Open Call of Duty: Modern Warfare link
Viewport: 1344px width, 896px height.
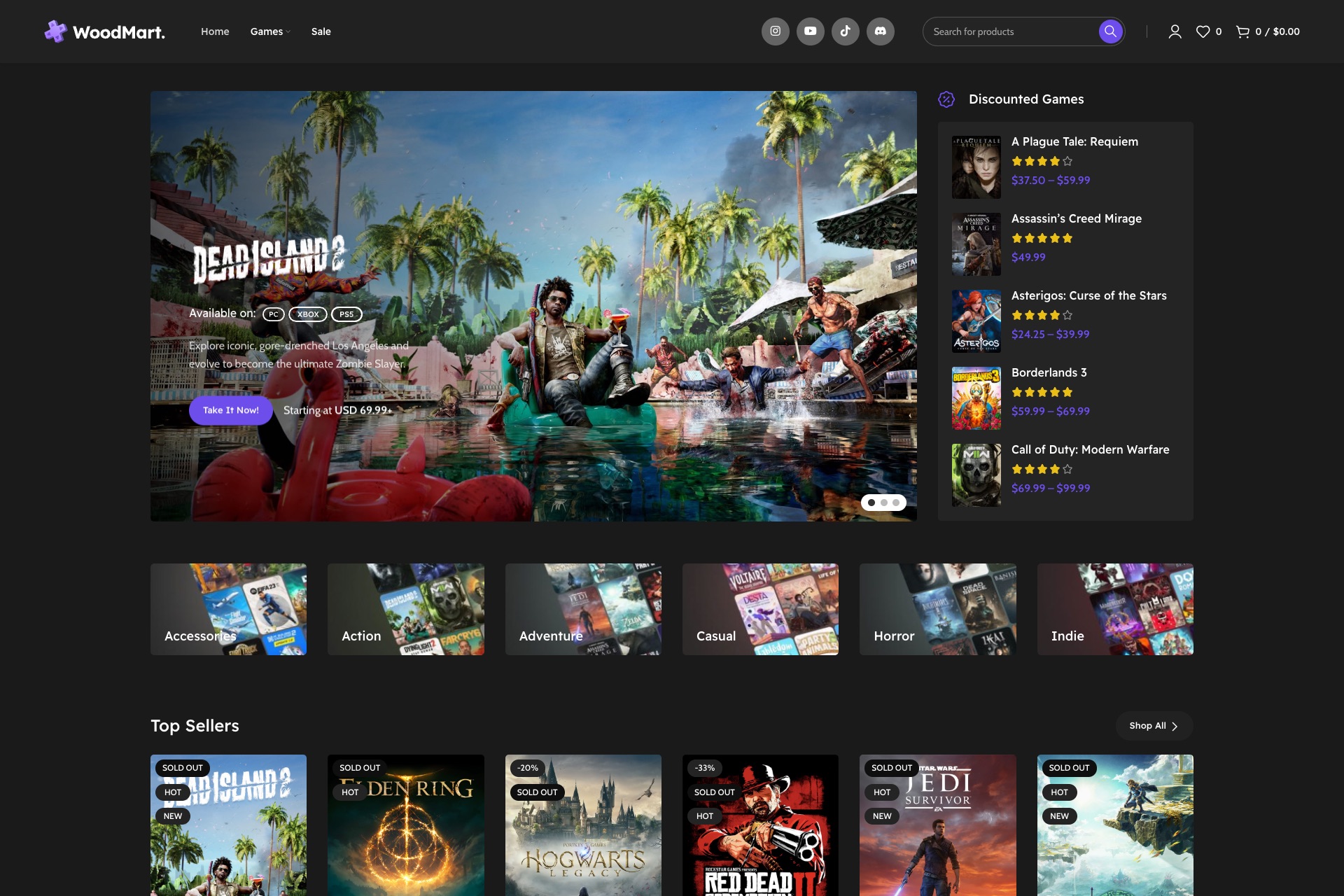(1091, 449)
